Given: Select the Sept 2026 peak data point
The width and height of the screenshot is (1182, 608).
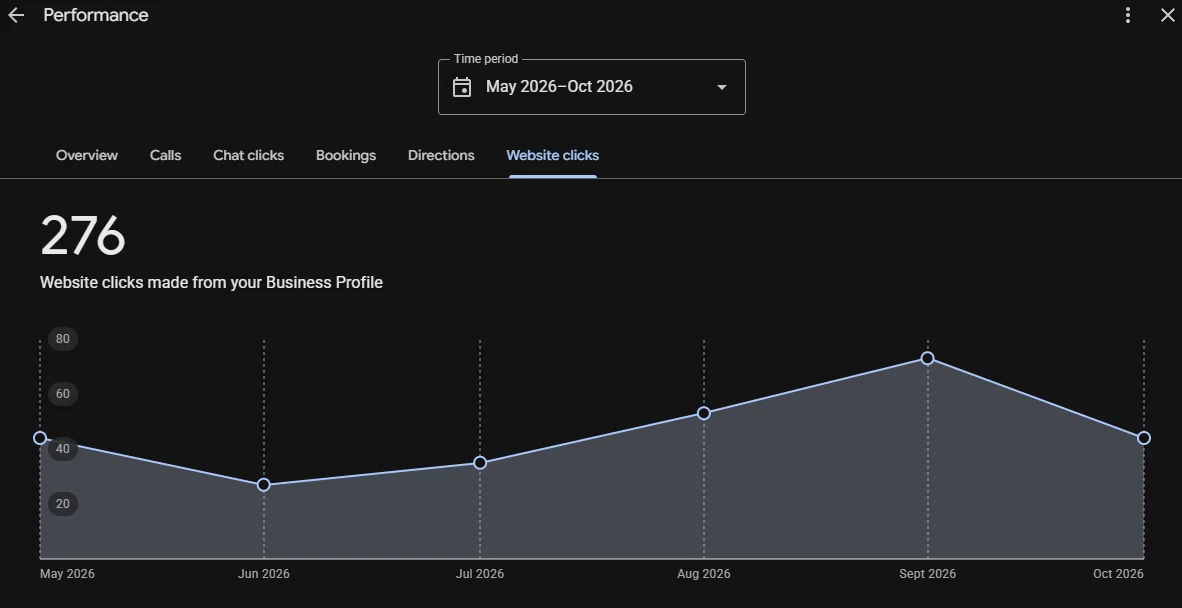Looking at the screenshot, I should (x=928, y=358).
